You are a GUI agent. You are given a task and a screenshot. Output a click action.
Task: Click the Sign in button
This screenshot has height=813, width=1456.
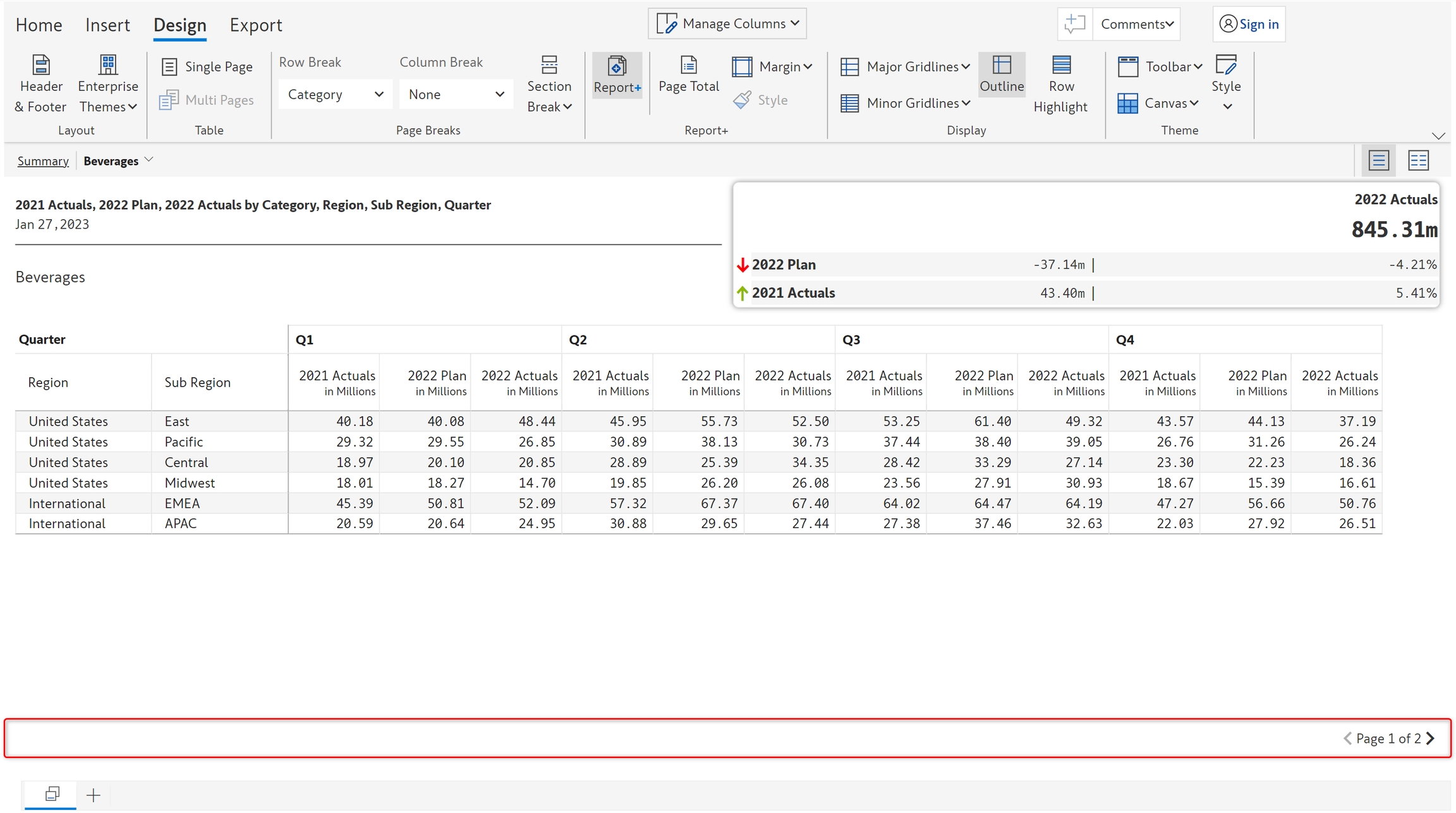click(x=1249, y=24)
